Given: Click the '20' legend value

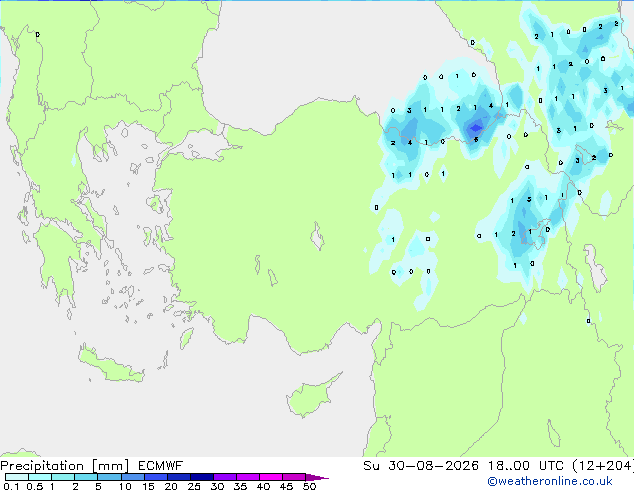Looking at the screenshot, I should (x=171, y=486).
